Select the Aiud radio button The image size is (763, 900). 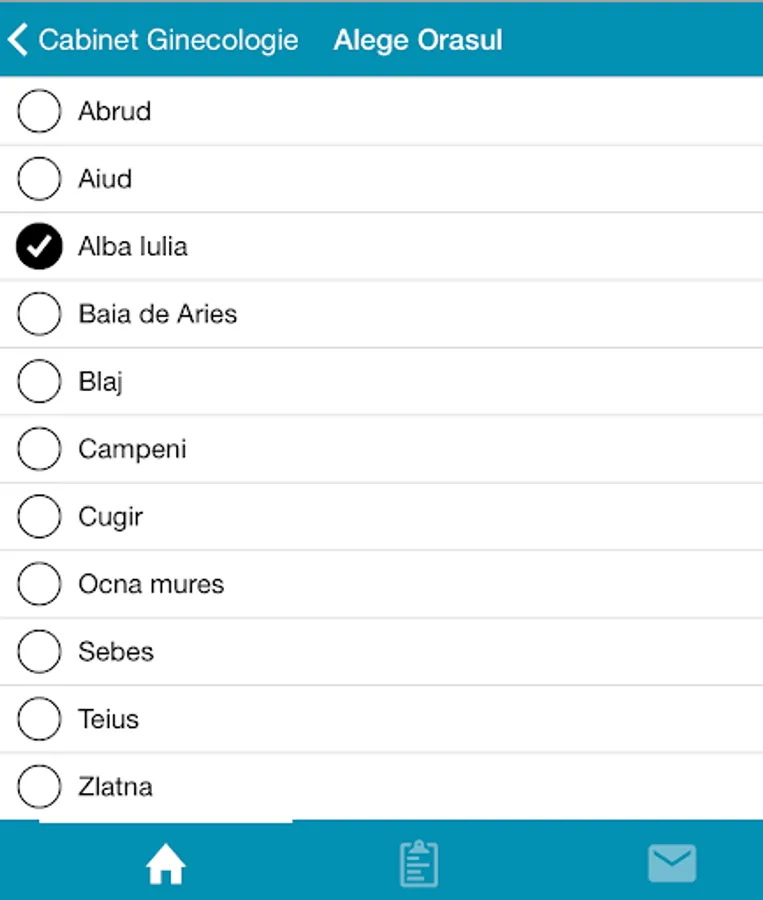click(39, 179)
